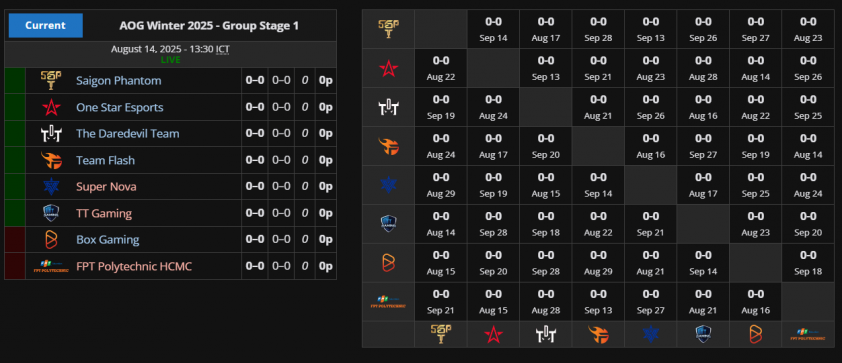
Task: Click the Sep 14 match cell in first row
Action: tap(493, 29)
